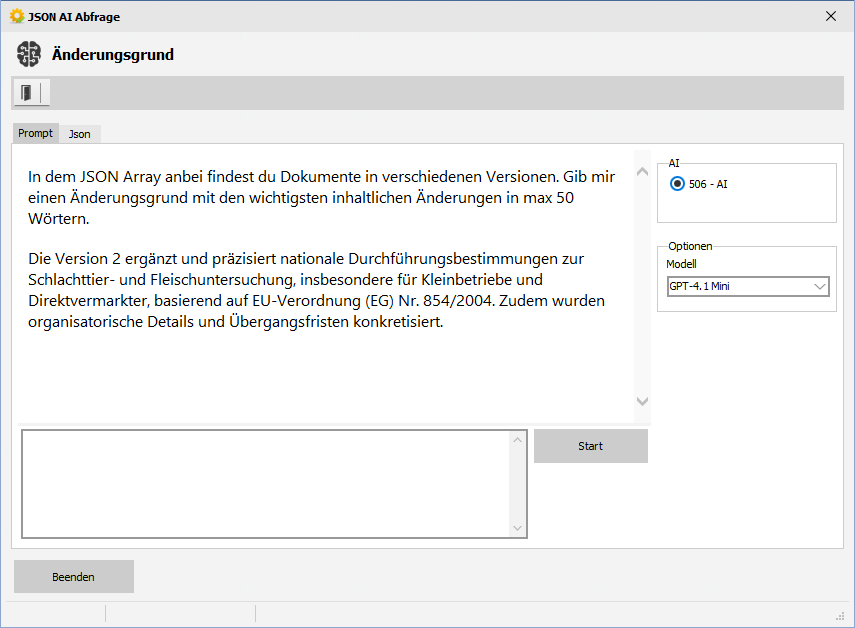Click the brain icon beside Änderungsgrund

29,54
